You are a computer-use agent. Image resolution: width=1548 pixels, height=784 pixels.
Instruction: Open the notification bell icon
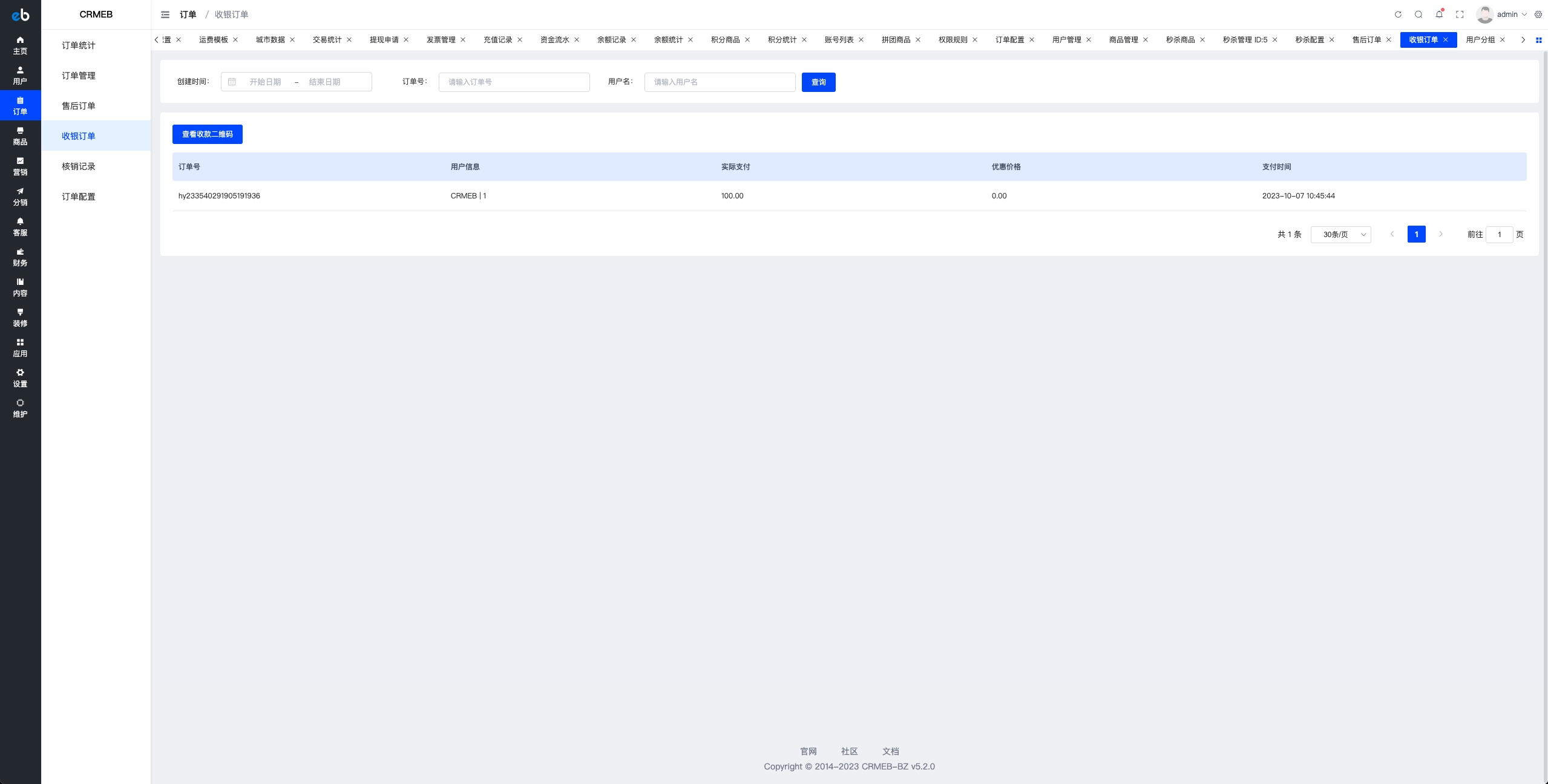(1439, 15)
